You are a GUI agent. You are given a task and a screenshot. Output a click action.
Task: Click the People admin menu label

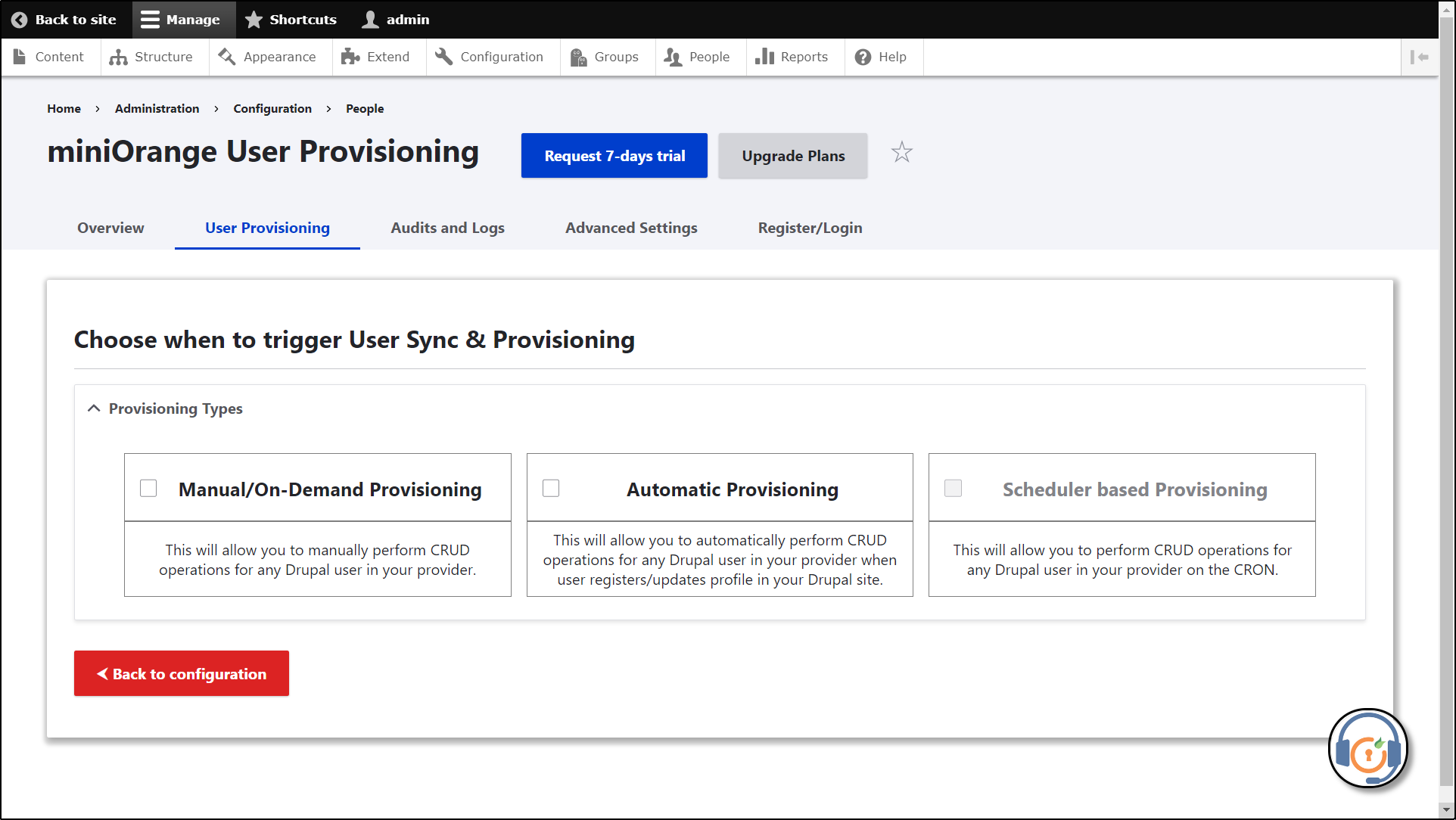(x=709, y=57)
